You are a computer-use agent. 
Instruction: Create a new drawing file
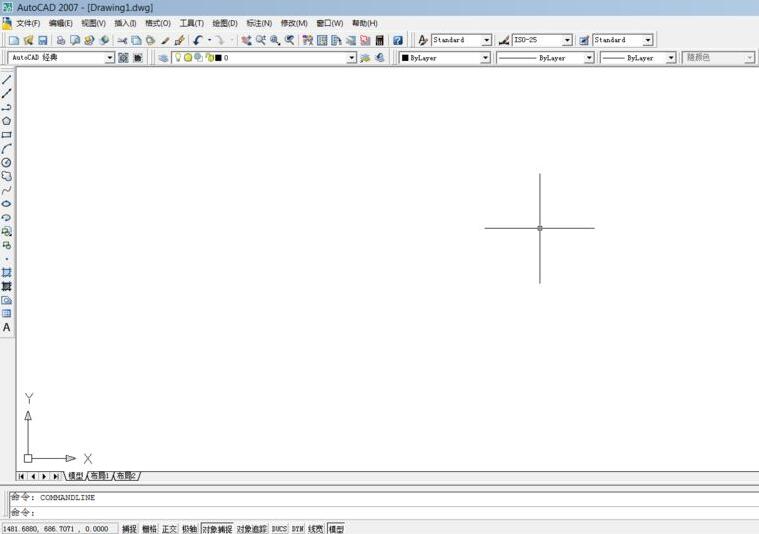point(14,40)
